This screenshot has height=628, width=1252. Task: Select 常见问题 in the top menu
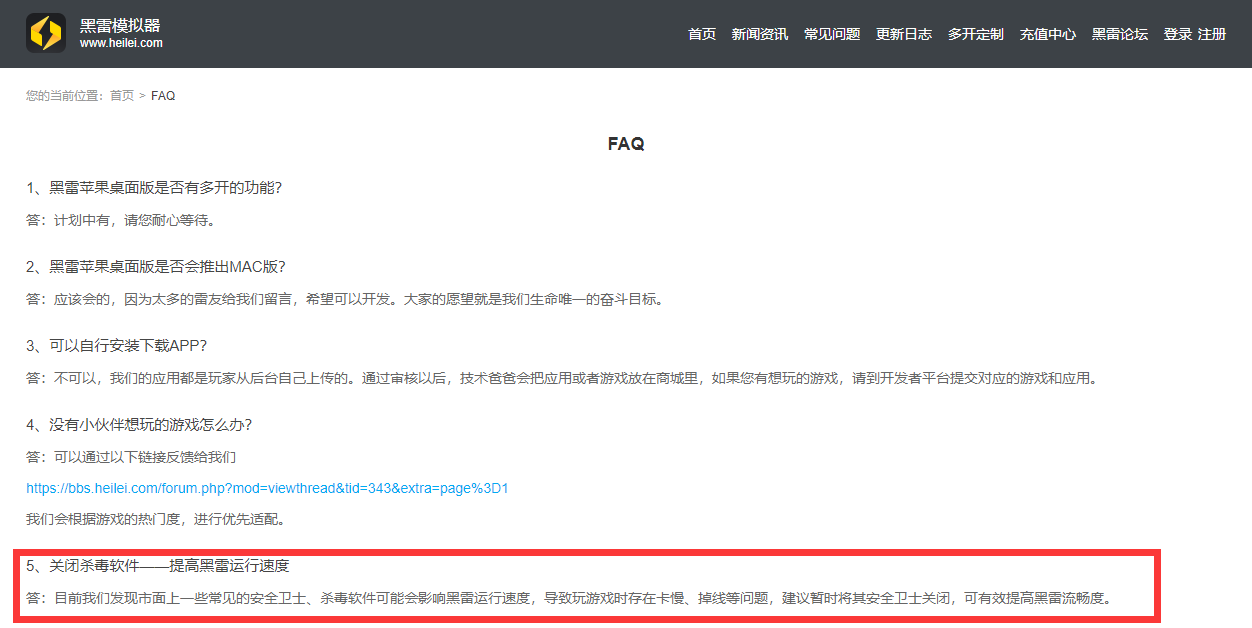[x=832, y=34]
